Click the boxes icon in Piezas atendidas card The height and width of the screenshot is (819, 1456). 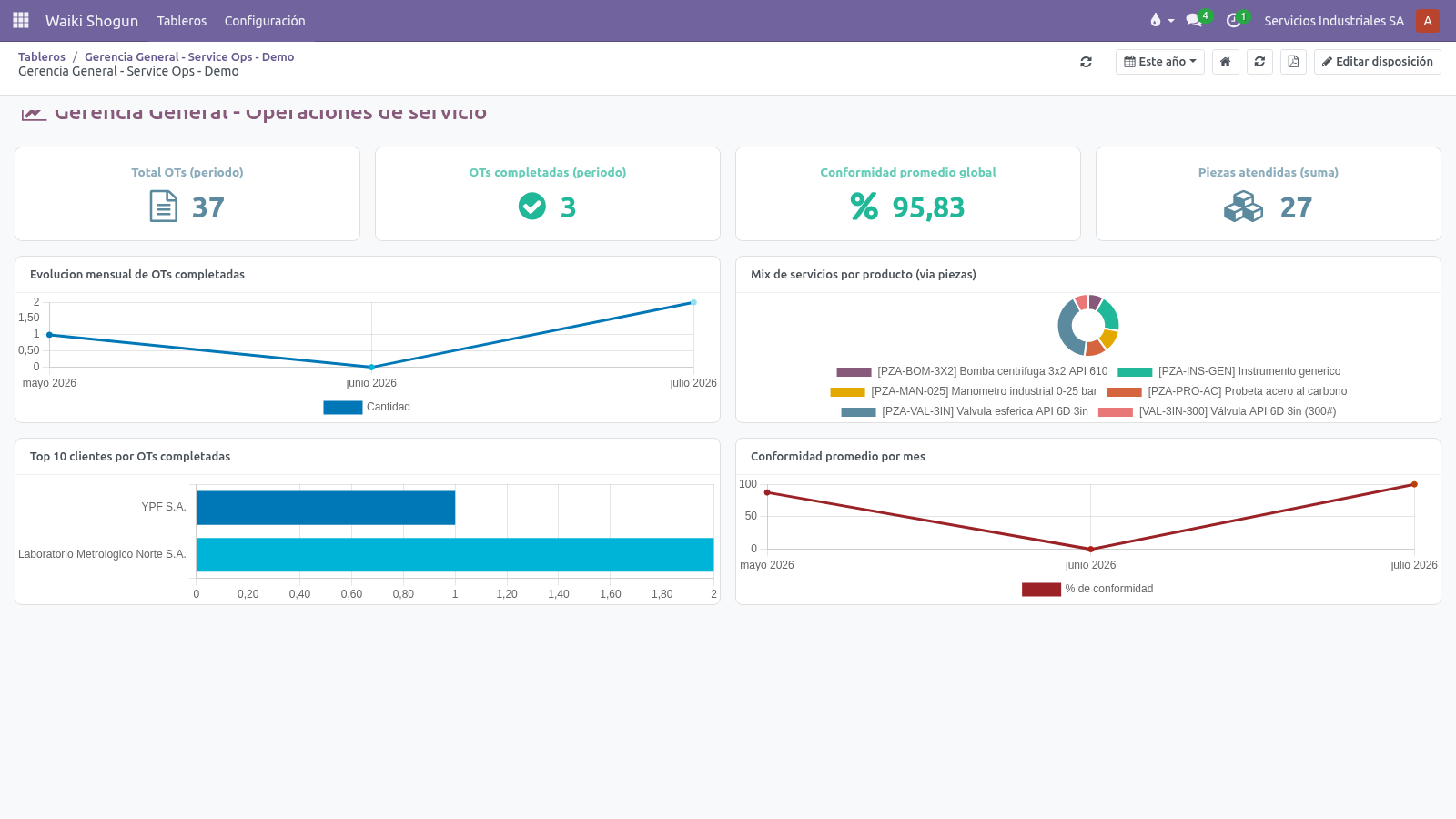tap(1244, 207)
